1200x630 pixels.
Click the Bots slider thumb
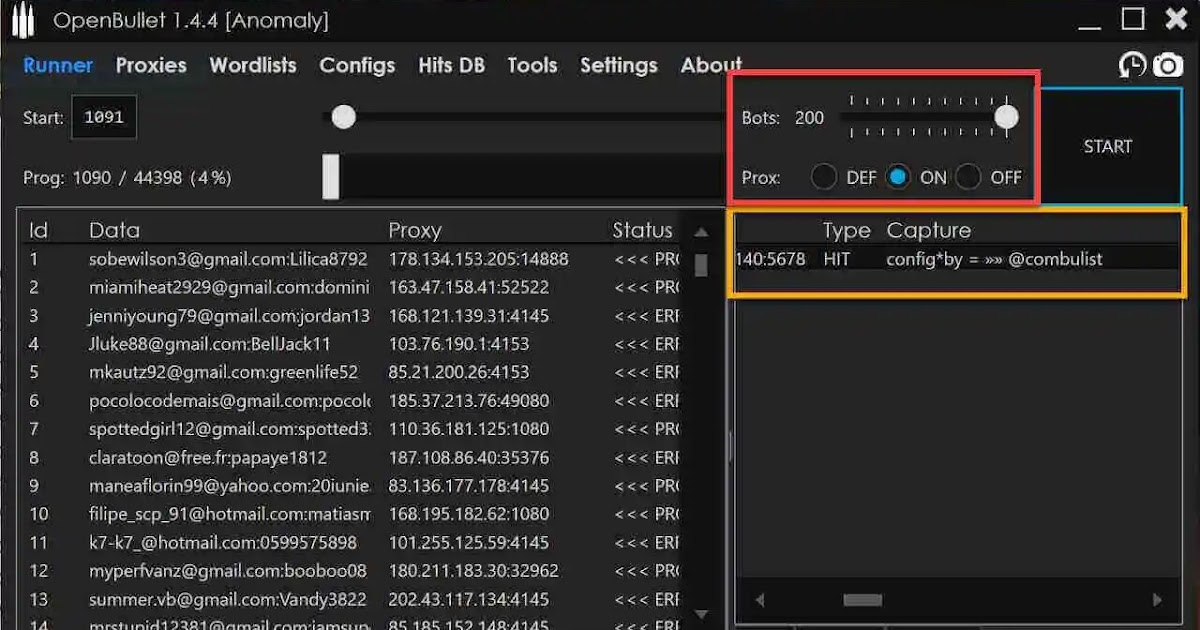[x=1006, y=117]
